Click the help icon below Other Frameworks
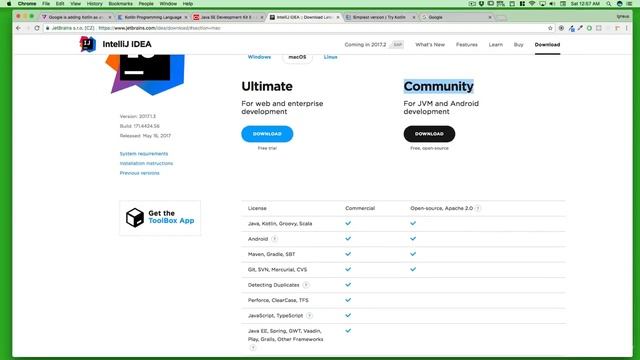The image size is (640, 360). point(253,348)
